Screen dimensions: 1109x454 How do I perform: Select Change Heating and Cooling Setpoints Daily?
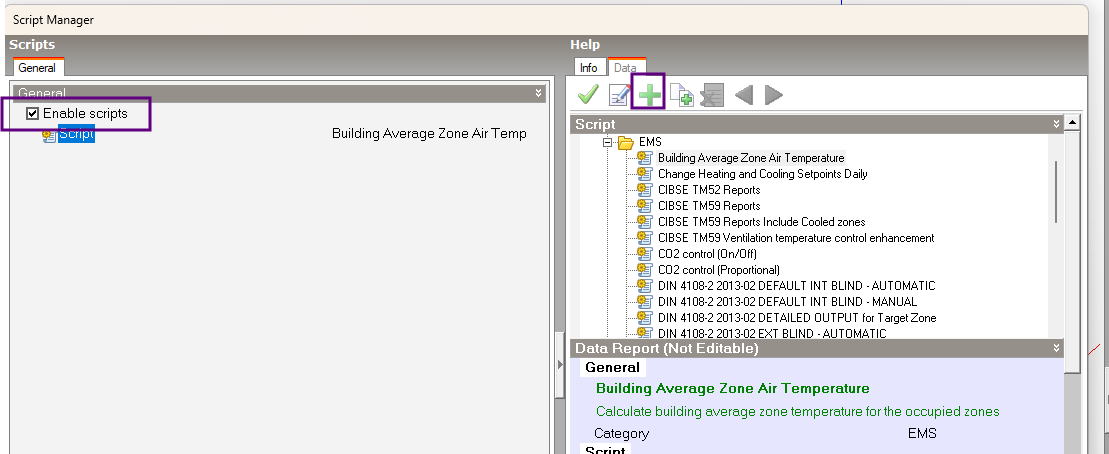(x=762, y=173)
